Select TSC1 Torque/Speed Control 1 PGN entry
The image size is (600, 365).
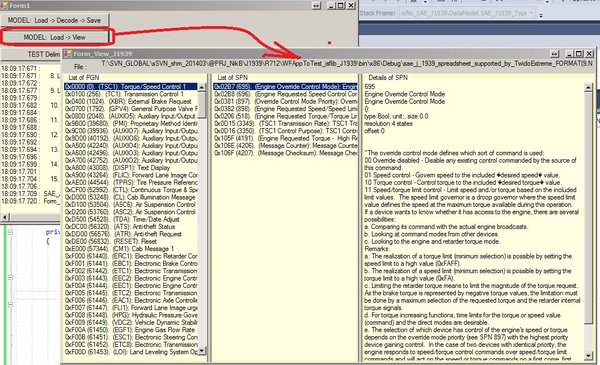pyautogui.click(x=131, y=86)
